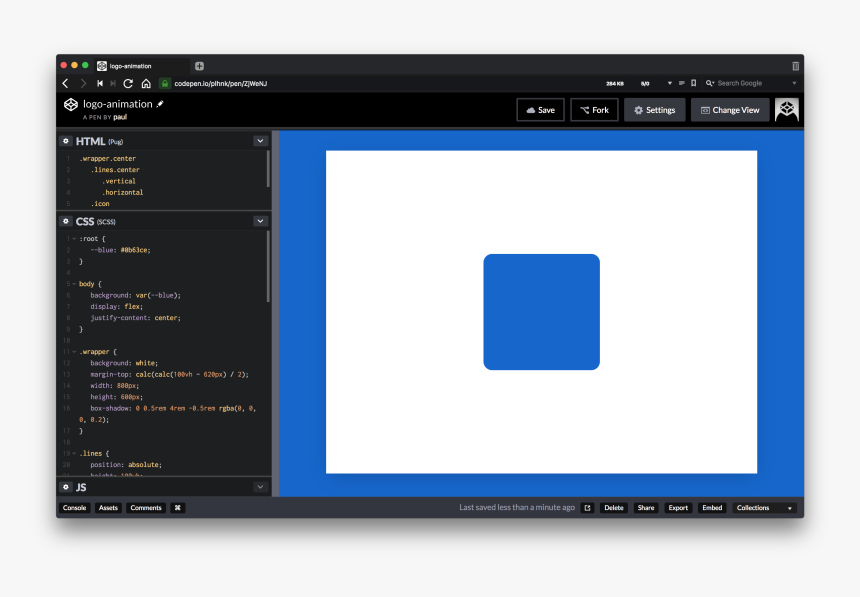Reload the page in the browser
This screenshot has height=597, width=860.
click(x=128, y=83)
